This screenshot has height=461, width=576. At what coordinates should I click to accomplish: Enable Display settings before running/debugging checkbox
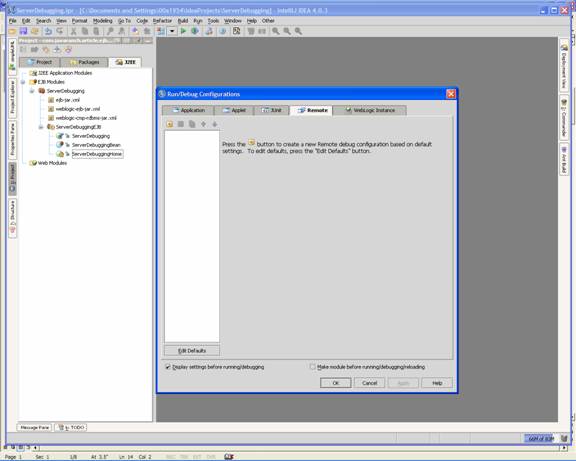pyautogui.click(x=168, y=367)
